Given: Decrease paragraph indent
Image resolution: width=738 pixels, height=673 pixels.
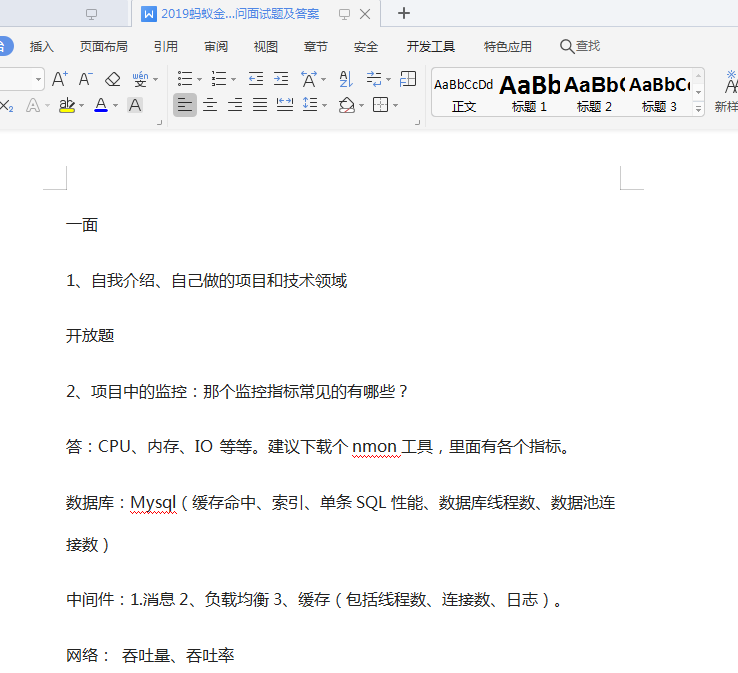Looking at the screenshot, I should [x=256, y=79].
